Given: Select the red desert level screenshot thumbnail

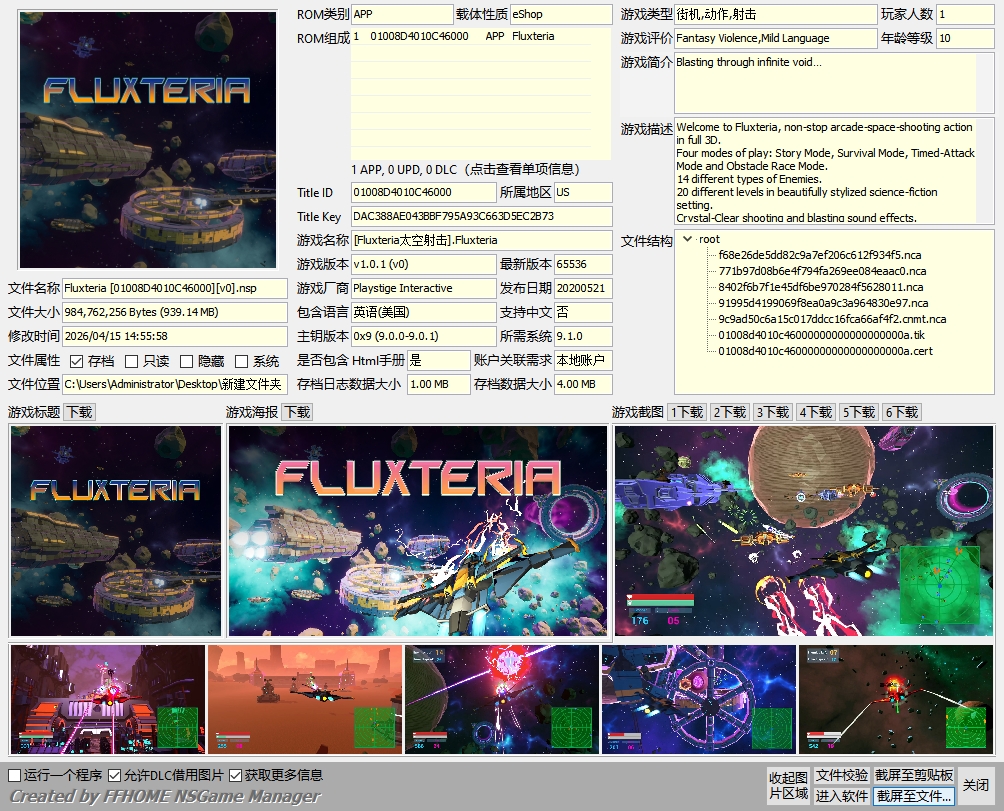Looking at the screenshot, I should [305, 699].
